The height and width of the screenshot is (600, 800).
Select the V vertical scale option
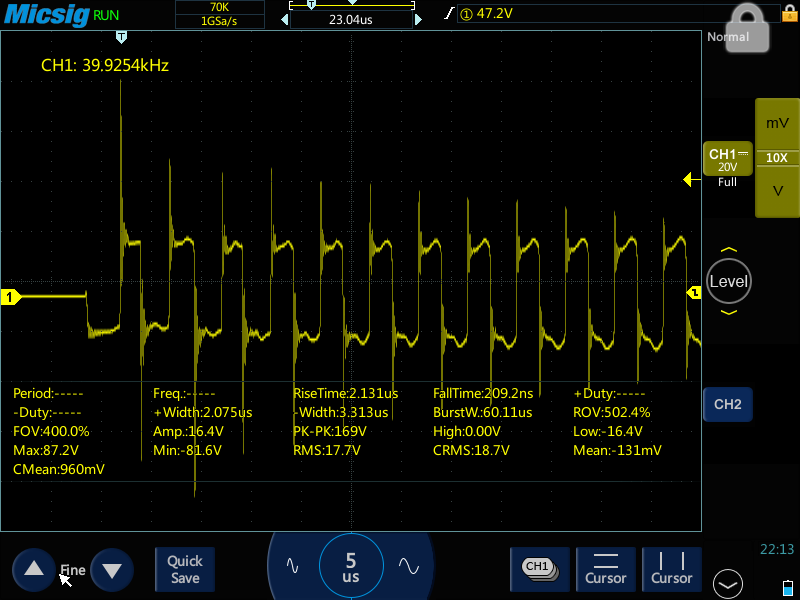coord(777,191)
